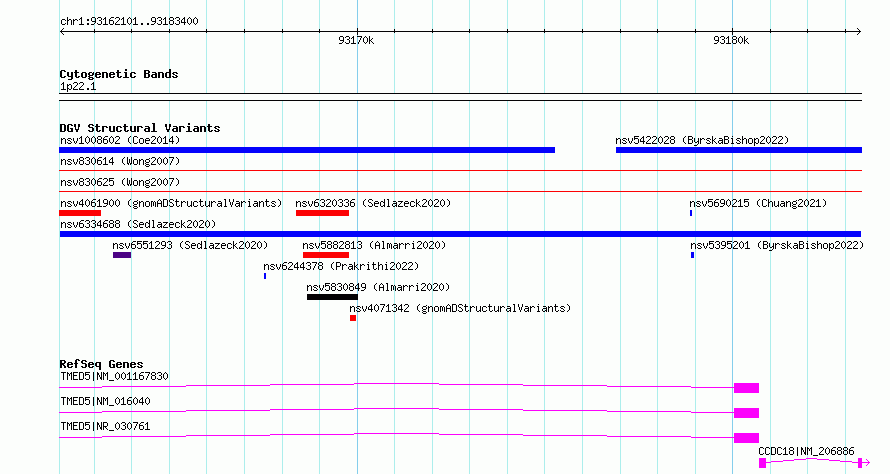Select the purple bar under nsv6551293
890x474 pixels.
(x=122, y=255)
